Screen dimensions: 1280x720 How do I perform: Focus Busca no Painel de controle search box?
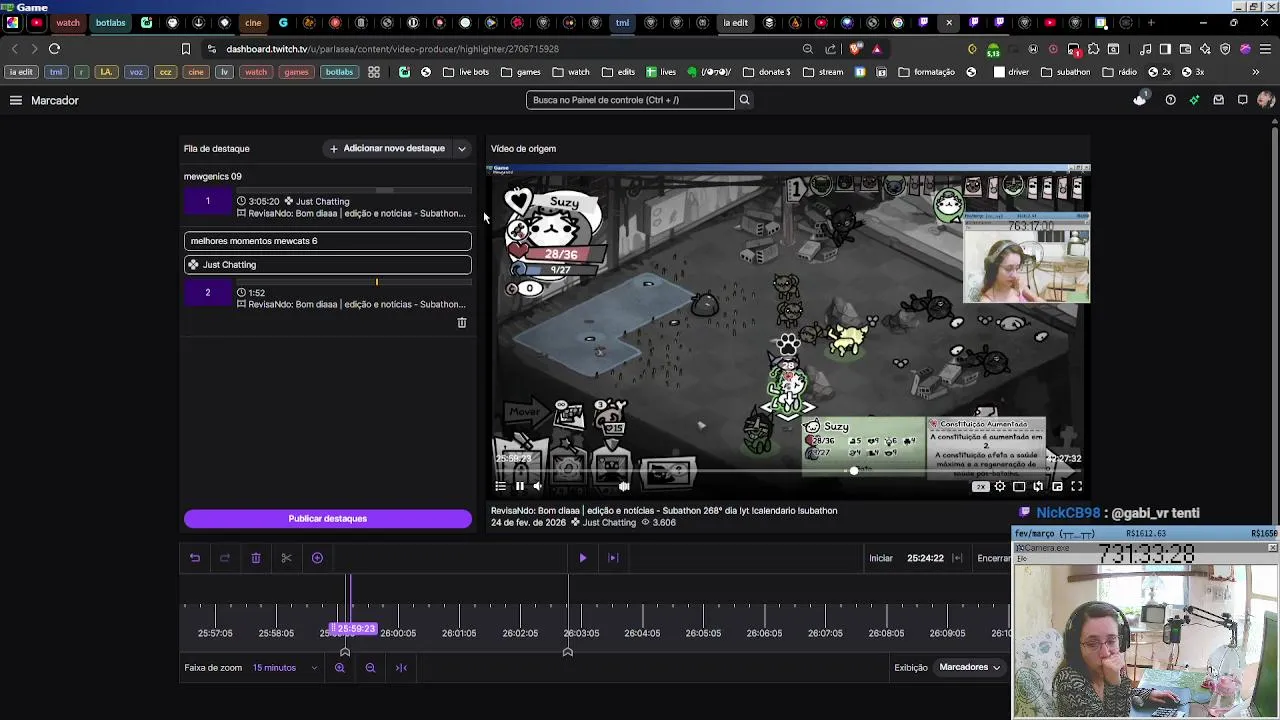630,100
